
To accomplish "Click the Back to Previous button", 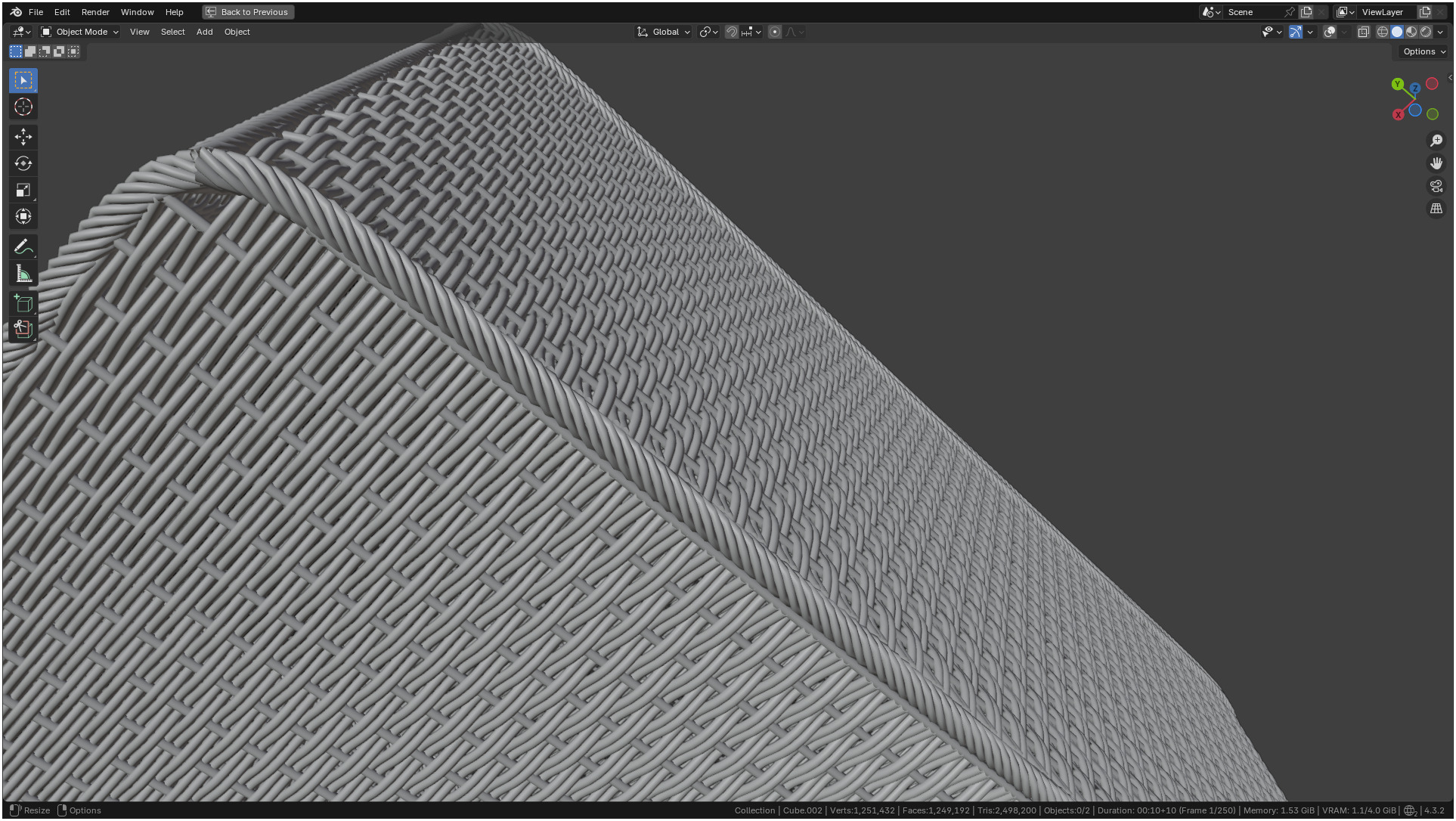I will click(248, 12).
